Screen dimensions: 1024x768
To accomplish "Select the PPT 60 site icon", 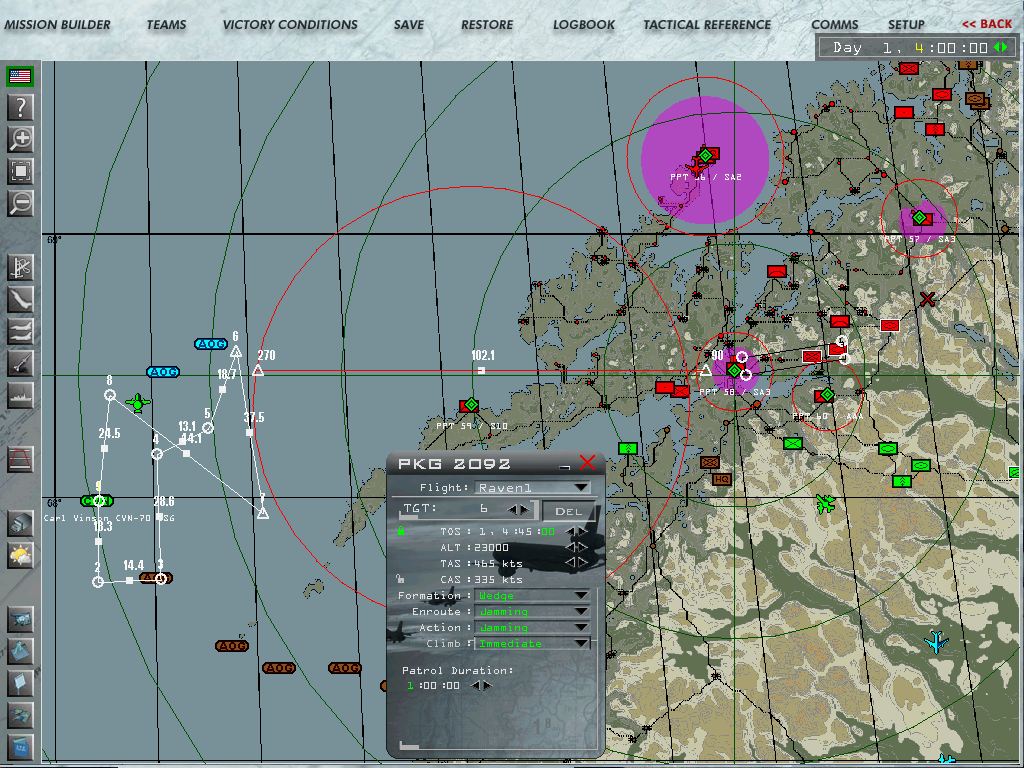I will 826,395.
